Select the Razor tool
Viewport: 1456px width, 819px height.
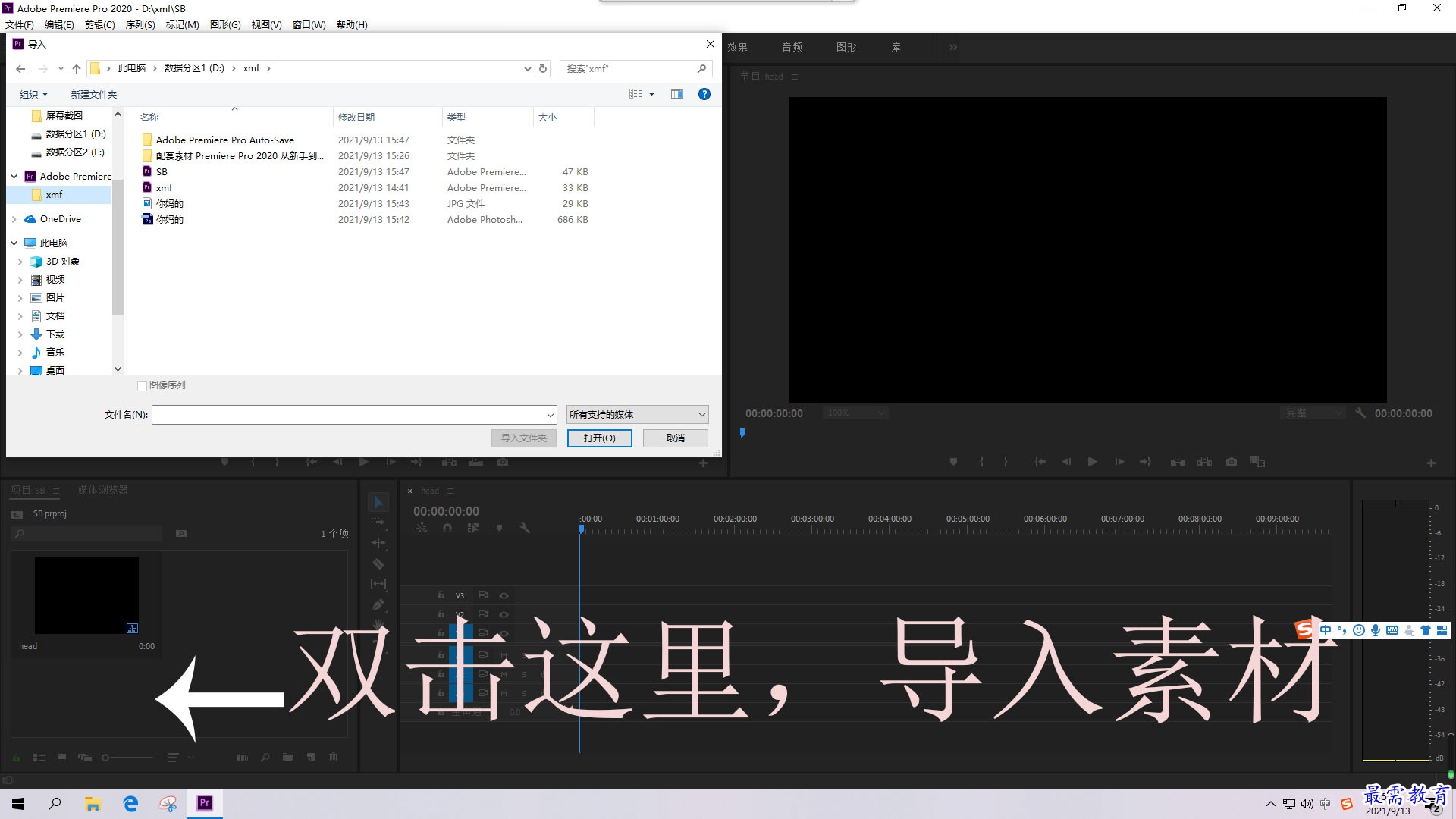pyautogui.click(x=378, y=563)
